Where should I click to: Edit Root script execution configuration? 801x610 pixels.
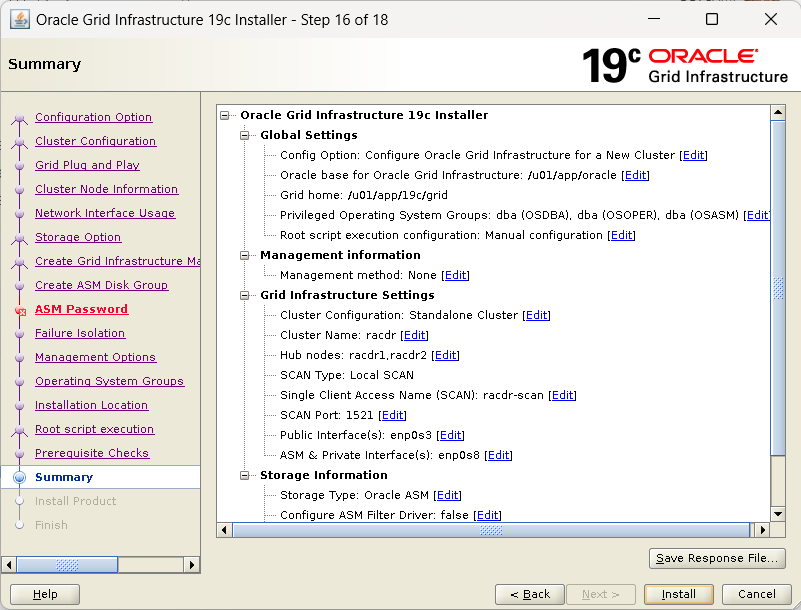click(621, 235)
